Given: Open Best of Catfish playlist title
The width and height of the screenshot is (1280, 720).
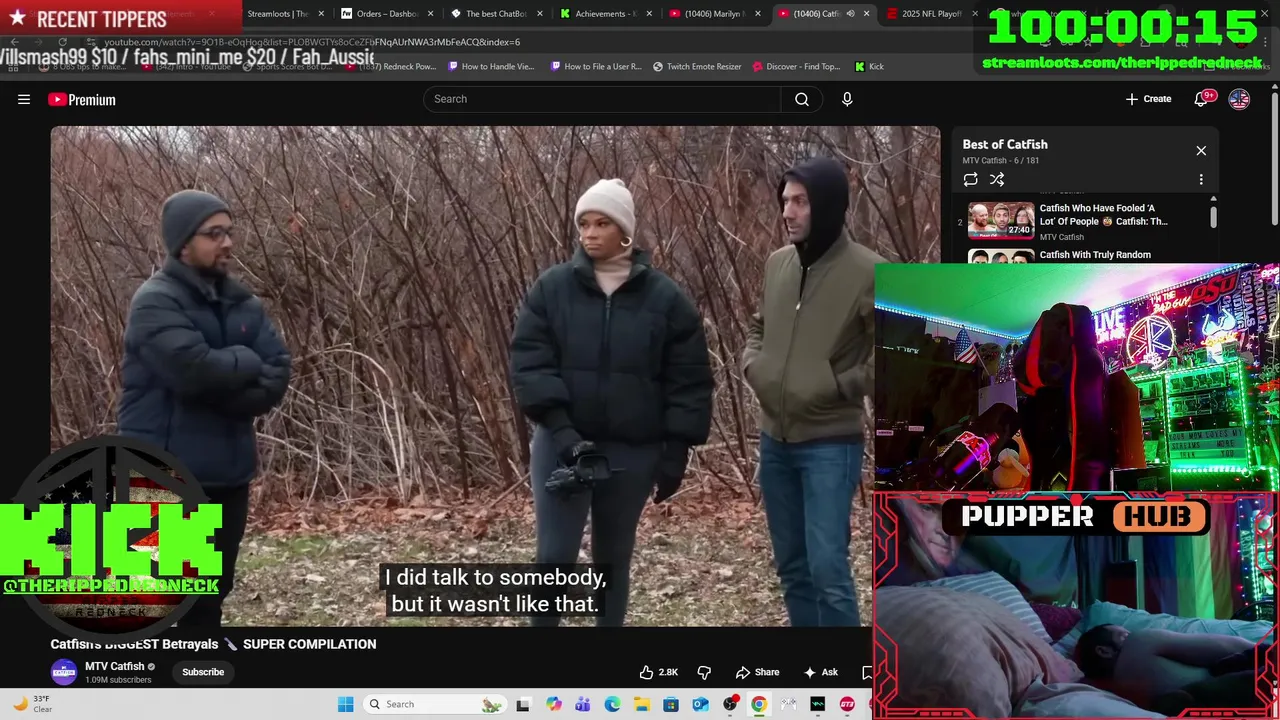Looking at the screenshot, I should pos(1005,144).
